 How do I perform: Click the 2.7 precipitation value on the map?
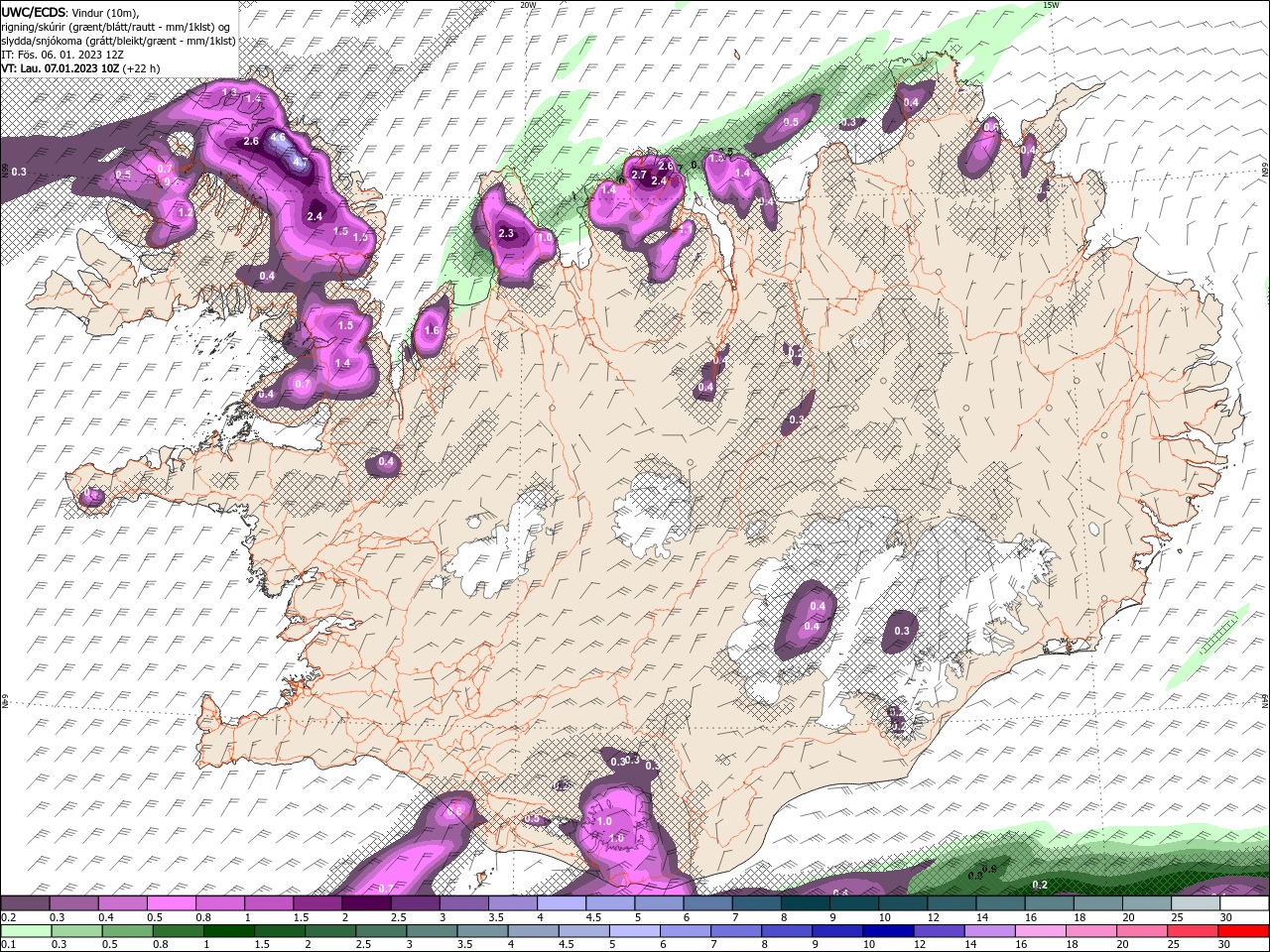tap(639, 175)
